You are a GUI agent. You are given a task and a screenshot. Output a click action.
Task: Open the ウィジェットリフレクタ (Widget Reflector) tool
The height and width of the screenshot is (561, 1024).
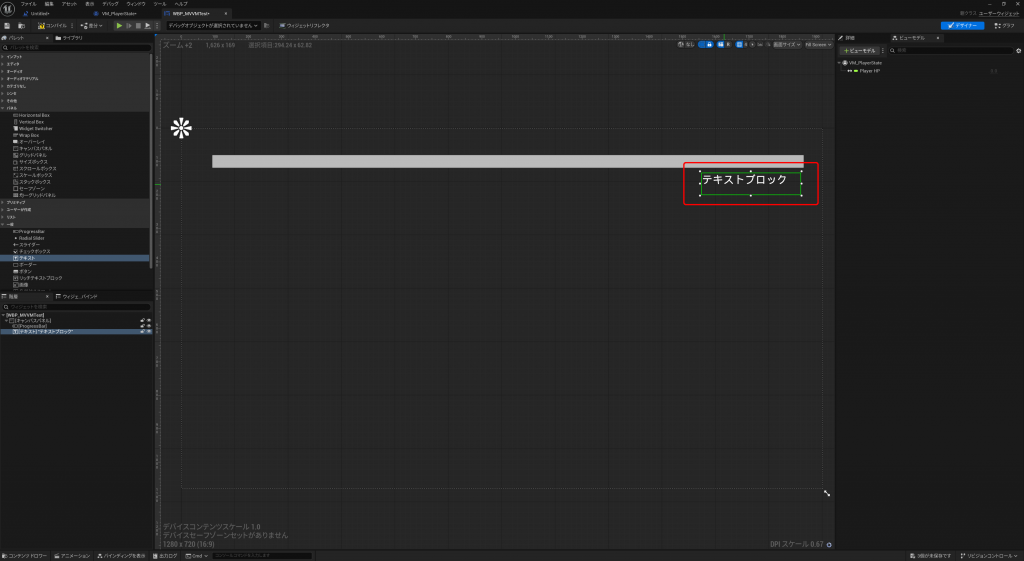(x=309, y=25)
